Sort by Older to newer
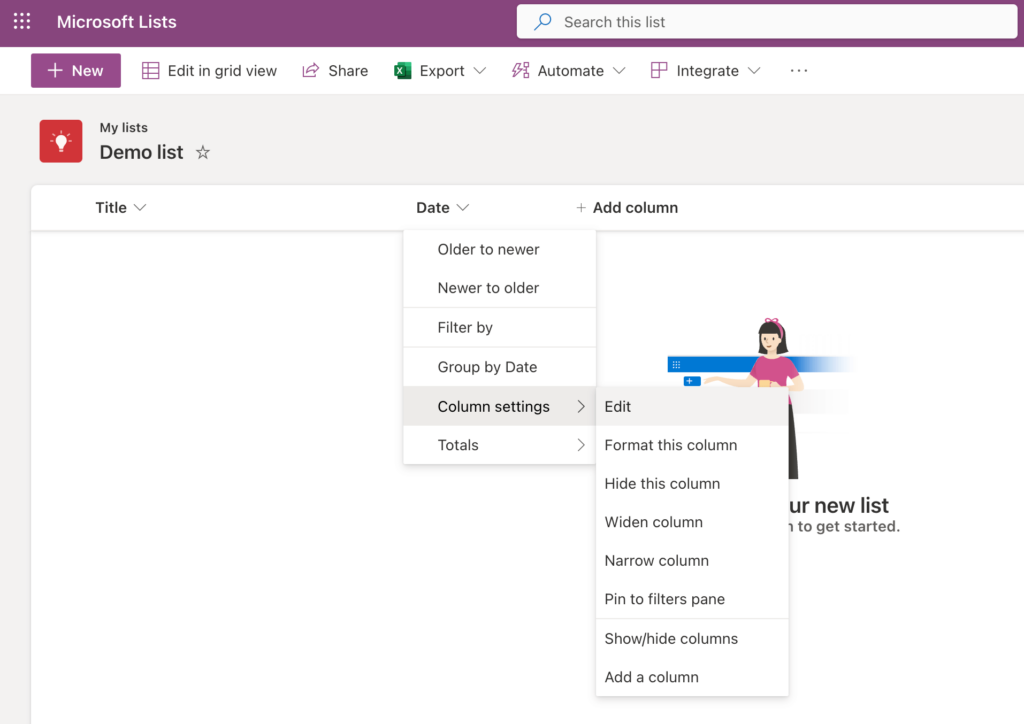 pyautogui.click(x=500, y=249)
